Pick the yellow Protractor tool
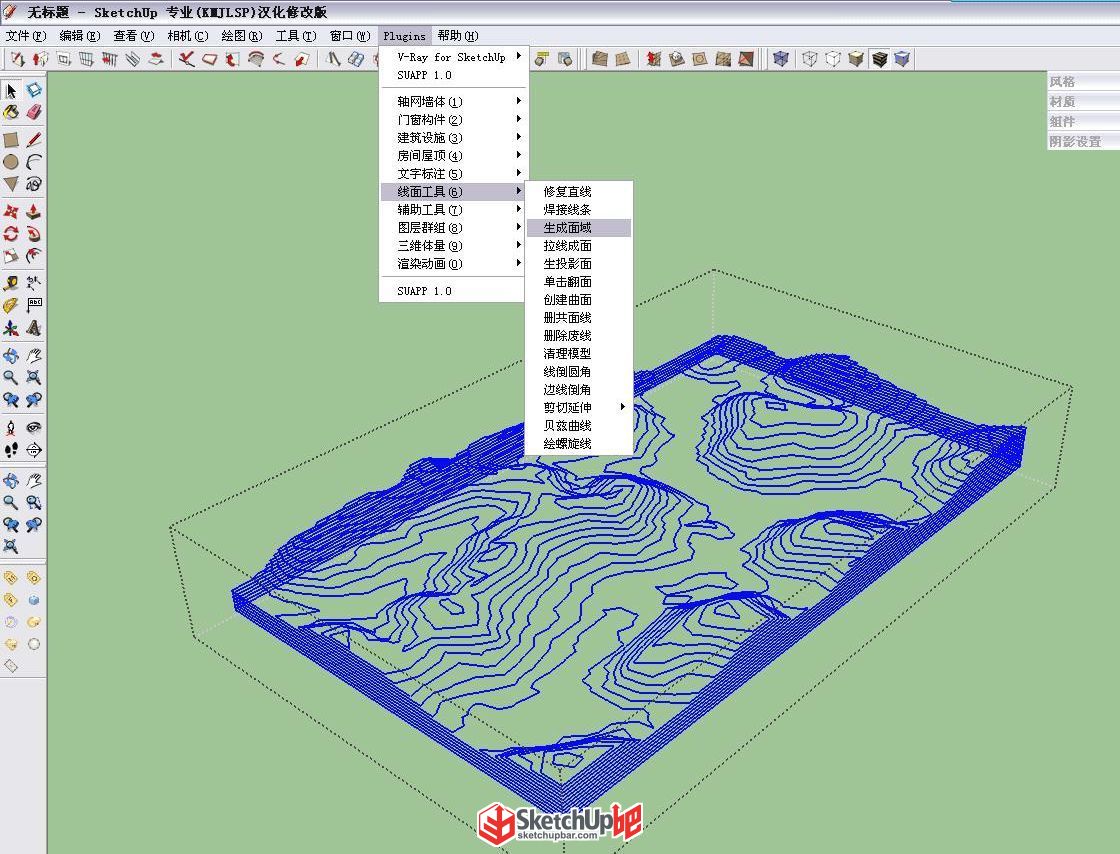 coord(11,306)
